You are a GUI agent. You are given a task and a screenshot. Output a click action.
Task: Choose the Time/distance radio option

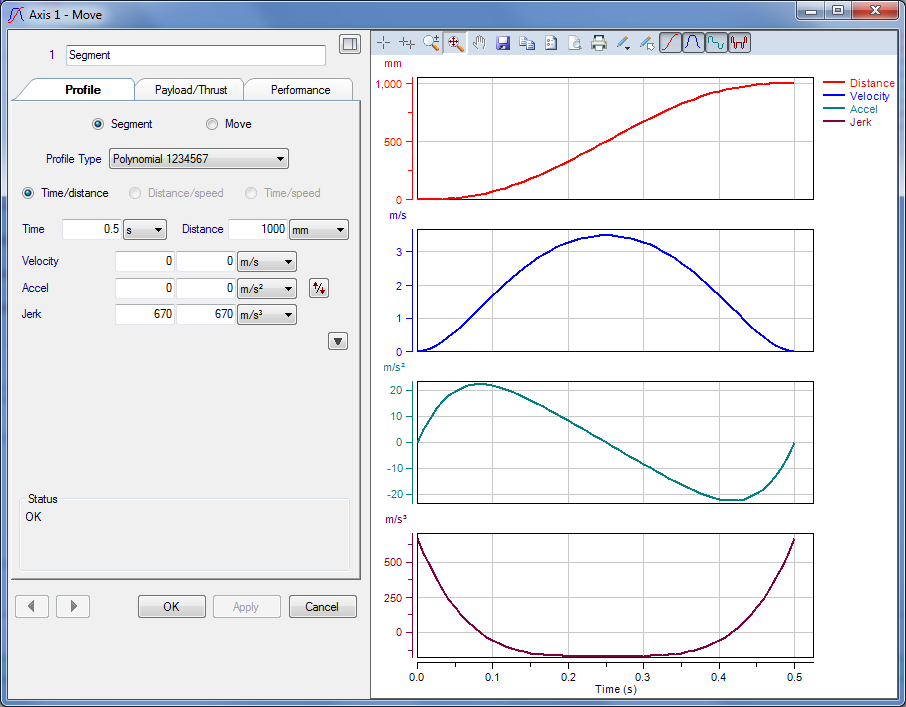(x=28, y=193)
